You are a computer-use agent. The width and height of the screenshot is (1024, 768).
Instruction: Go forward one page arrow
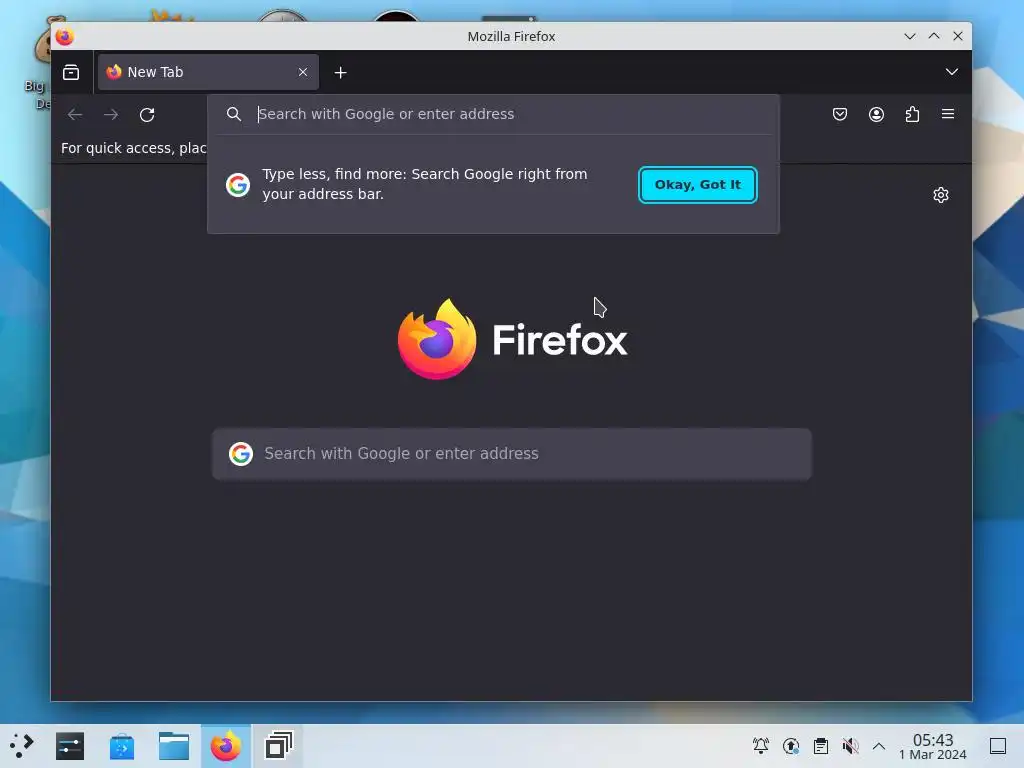click(111, 115)
